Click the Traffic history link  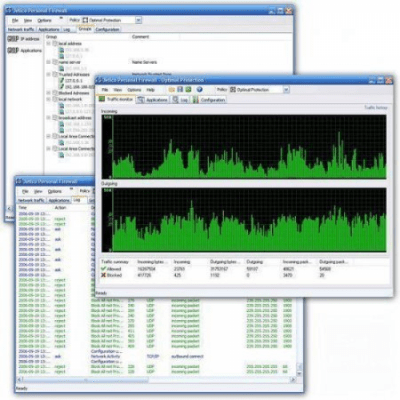pos(376,108)
